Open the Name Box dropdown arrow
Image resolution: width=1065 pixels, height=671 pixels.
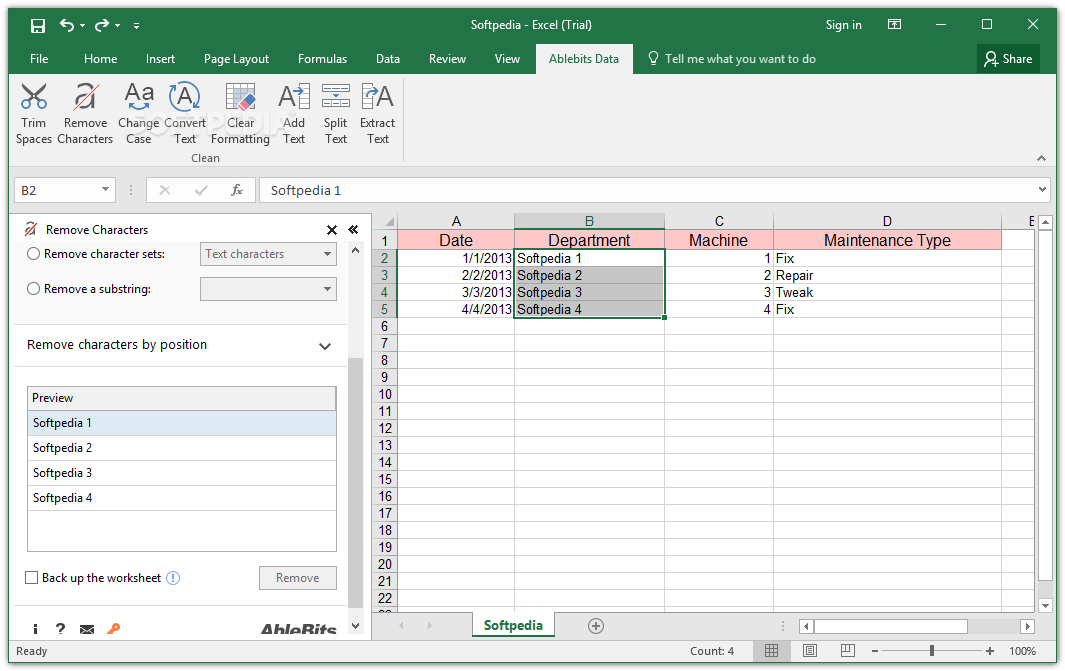tap(105, 189)
